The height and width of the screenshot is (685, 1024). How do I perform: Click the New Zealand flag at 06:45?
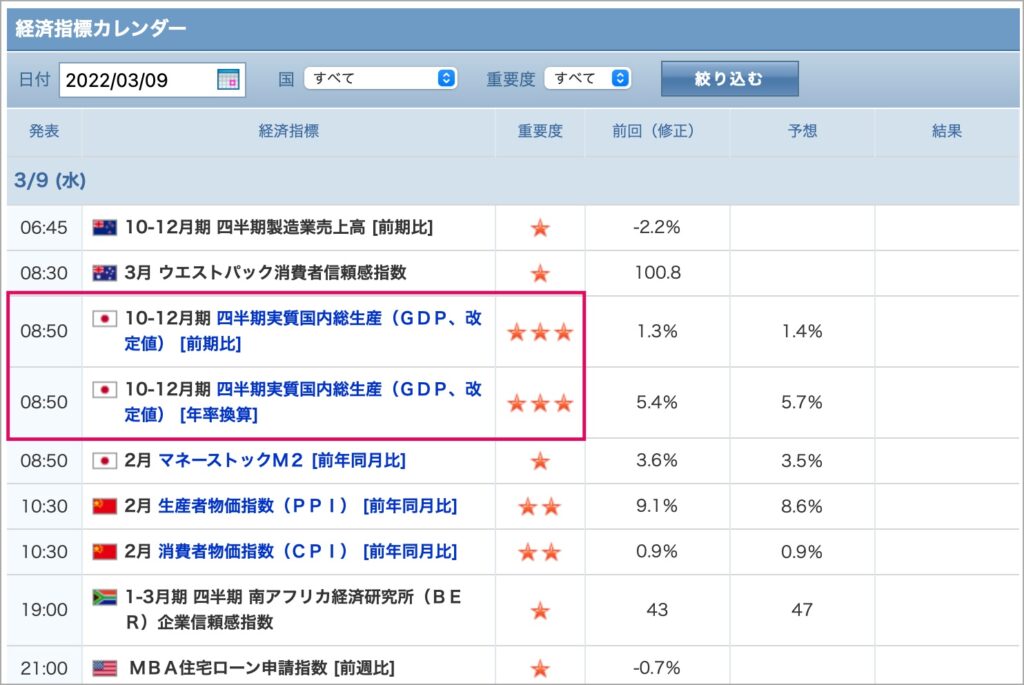coord(104,227)
